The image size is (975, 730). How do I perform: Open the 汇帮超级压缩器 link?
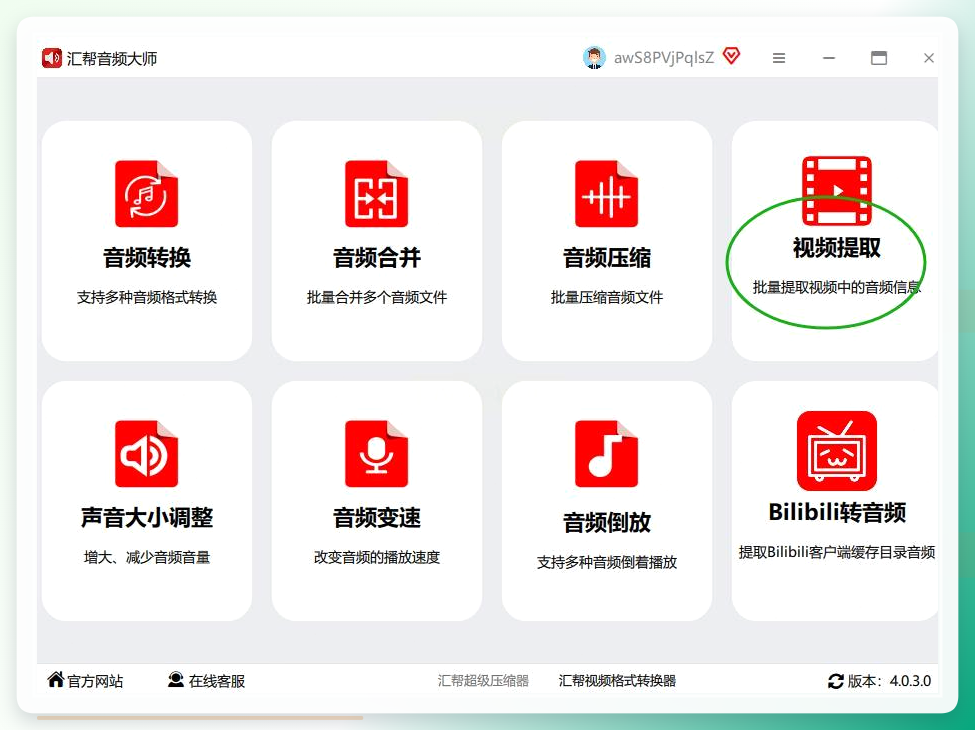click(483, 681)
